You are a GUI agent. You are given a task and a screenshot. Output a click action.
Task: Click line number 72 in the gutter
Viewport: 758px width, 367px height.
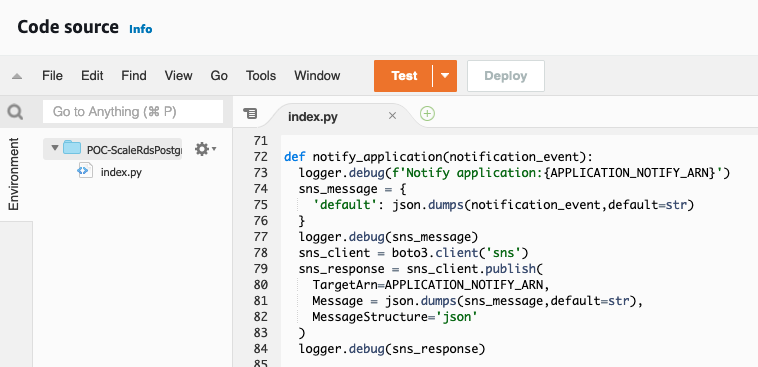click(261, 157)
